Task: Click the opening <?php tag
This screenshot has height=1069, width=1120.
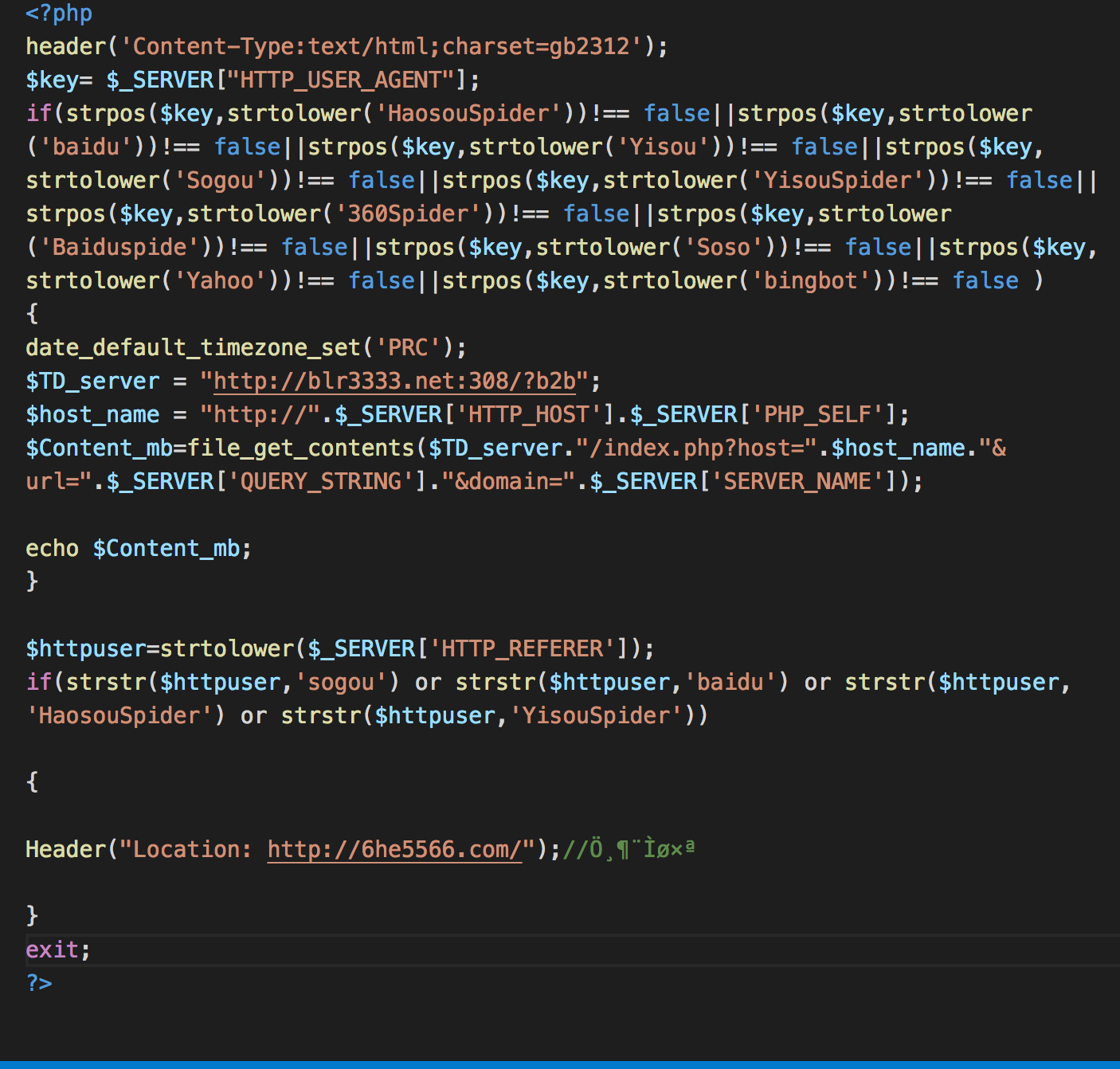Action: click(x=59, y=13)
